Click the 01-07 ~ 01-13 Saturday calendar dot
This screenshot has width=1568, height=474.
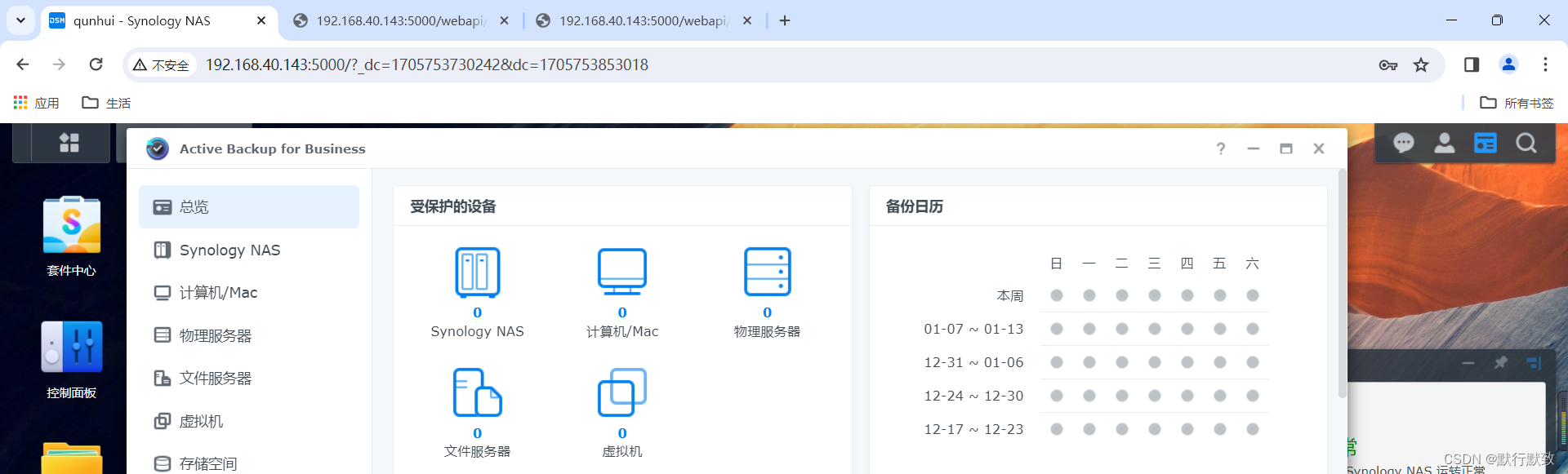tap(1253, 329)
